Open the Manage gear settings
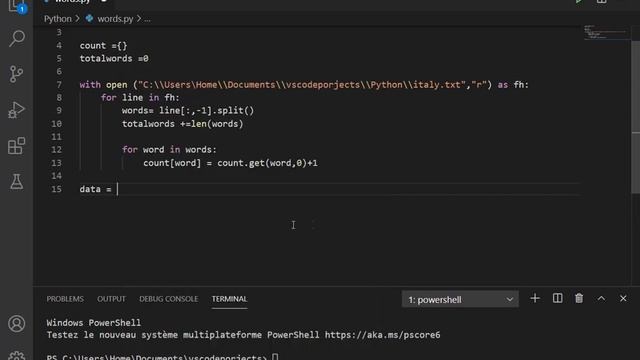This screenshot has height=360, width=640. (16, 356)
